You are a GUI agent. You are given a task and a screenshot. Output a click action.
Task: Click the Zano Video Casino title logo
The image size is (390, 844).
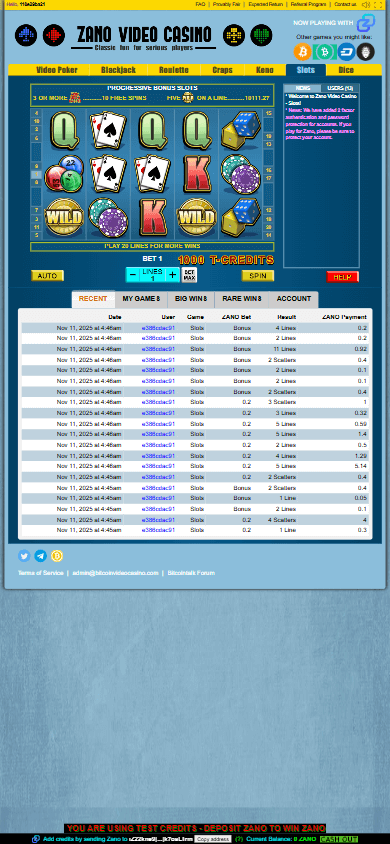point(144,37)
